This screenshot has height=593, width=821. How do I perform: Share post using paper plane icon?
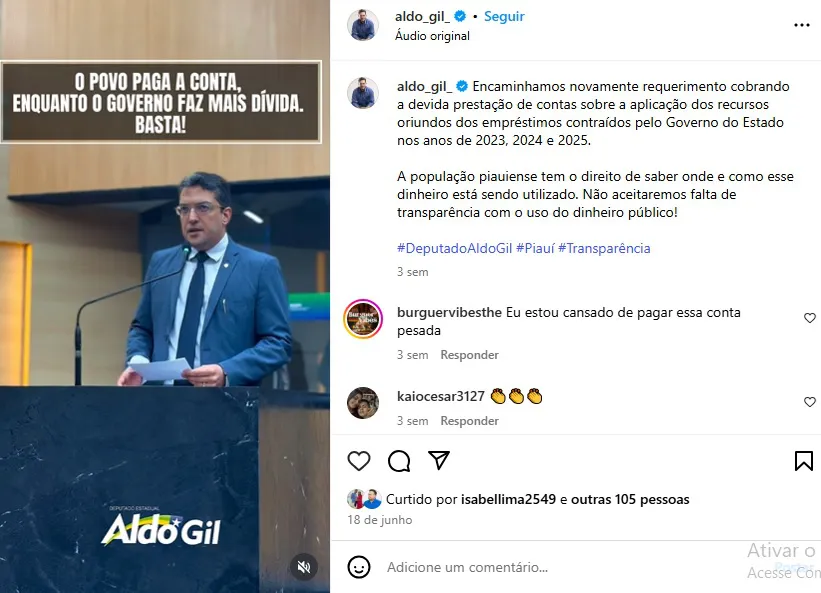click(439, 460)
